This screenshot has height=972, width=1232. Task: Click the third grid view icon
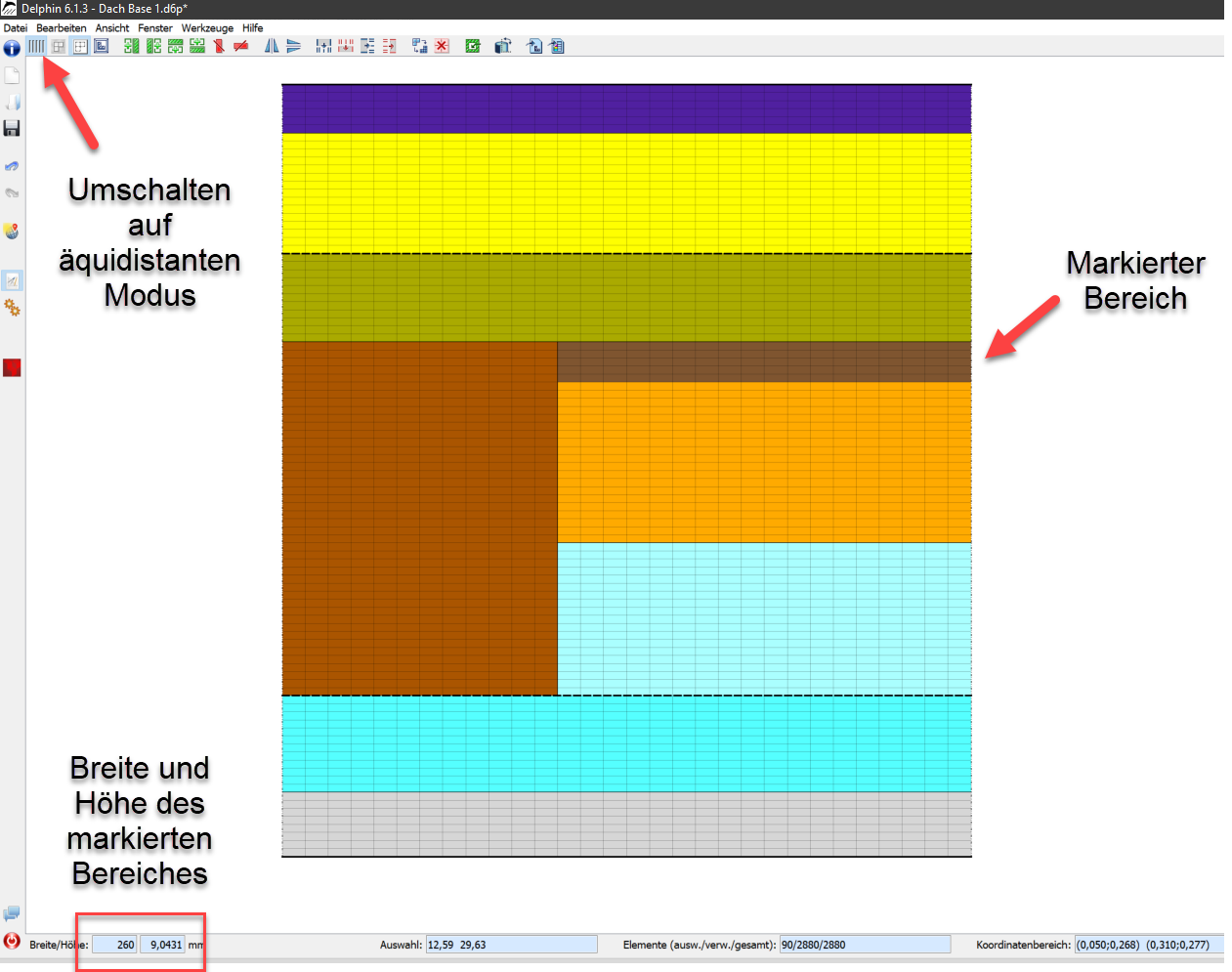pyautogui.click(x=80, y=46)
